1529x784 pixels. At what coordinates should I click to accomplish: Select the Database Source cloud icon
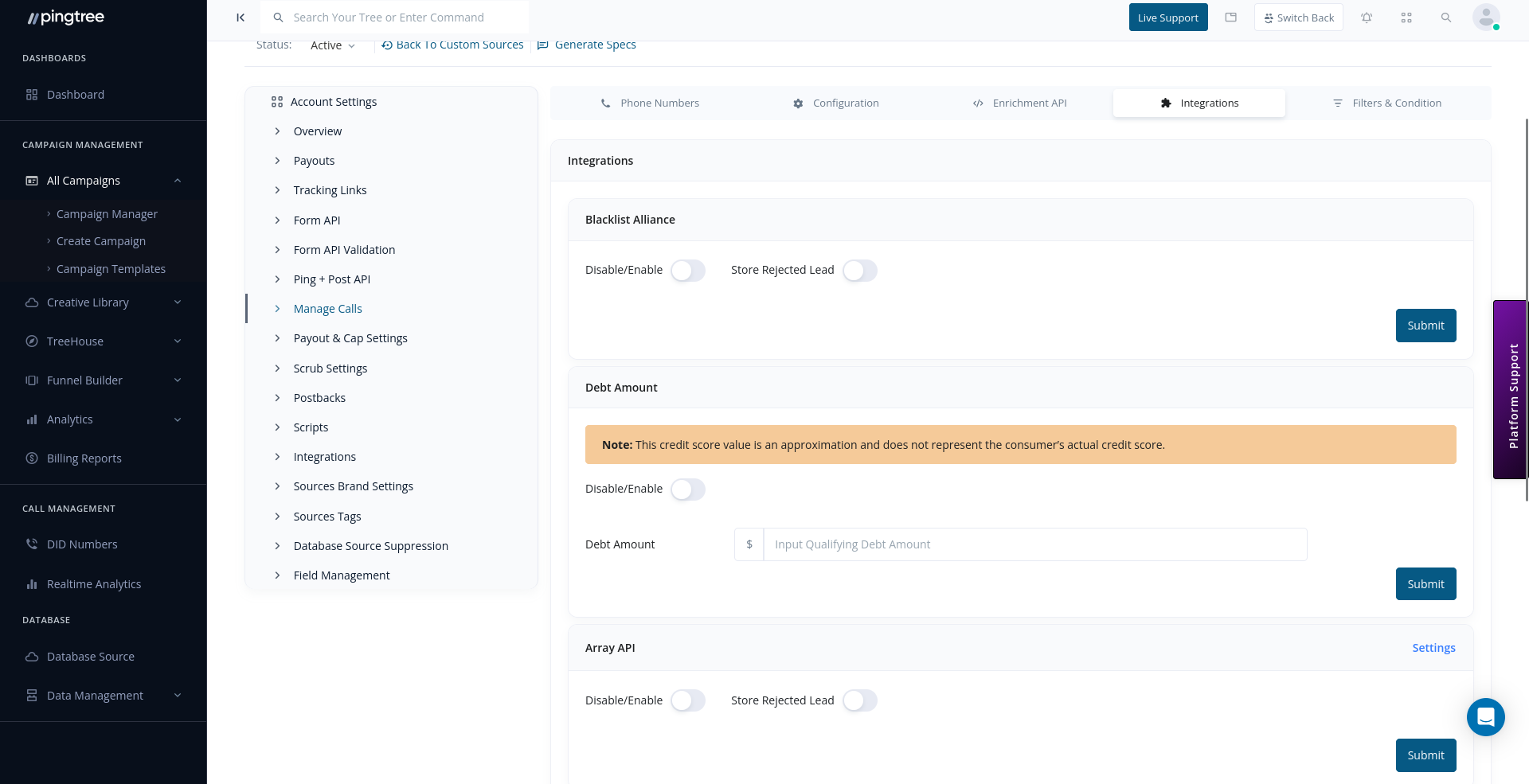pos(31,656)
